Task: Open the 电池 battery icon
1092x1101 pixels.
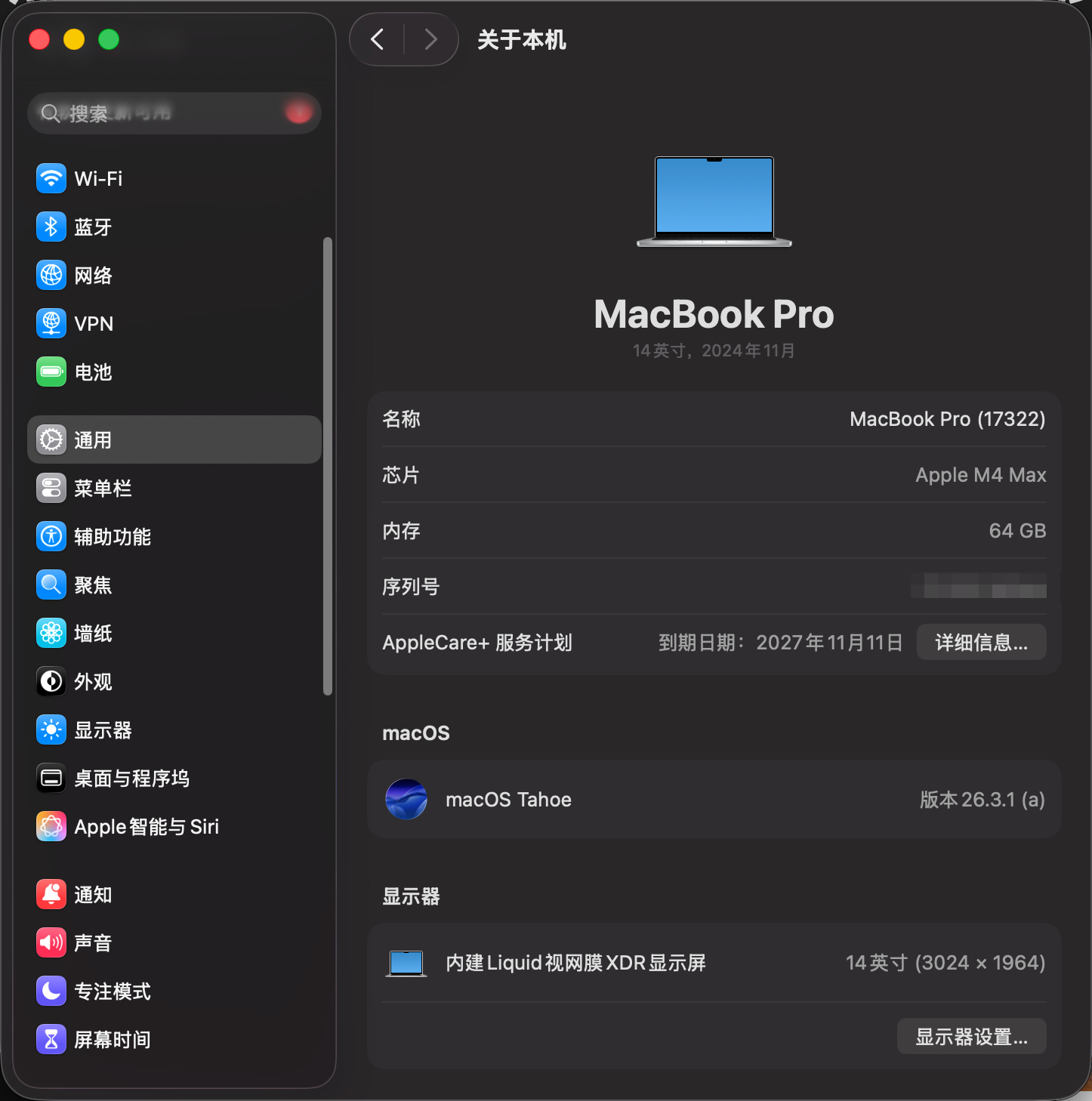Action: [51, 372]
